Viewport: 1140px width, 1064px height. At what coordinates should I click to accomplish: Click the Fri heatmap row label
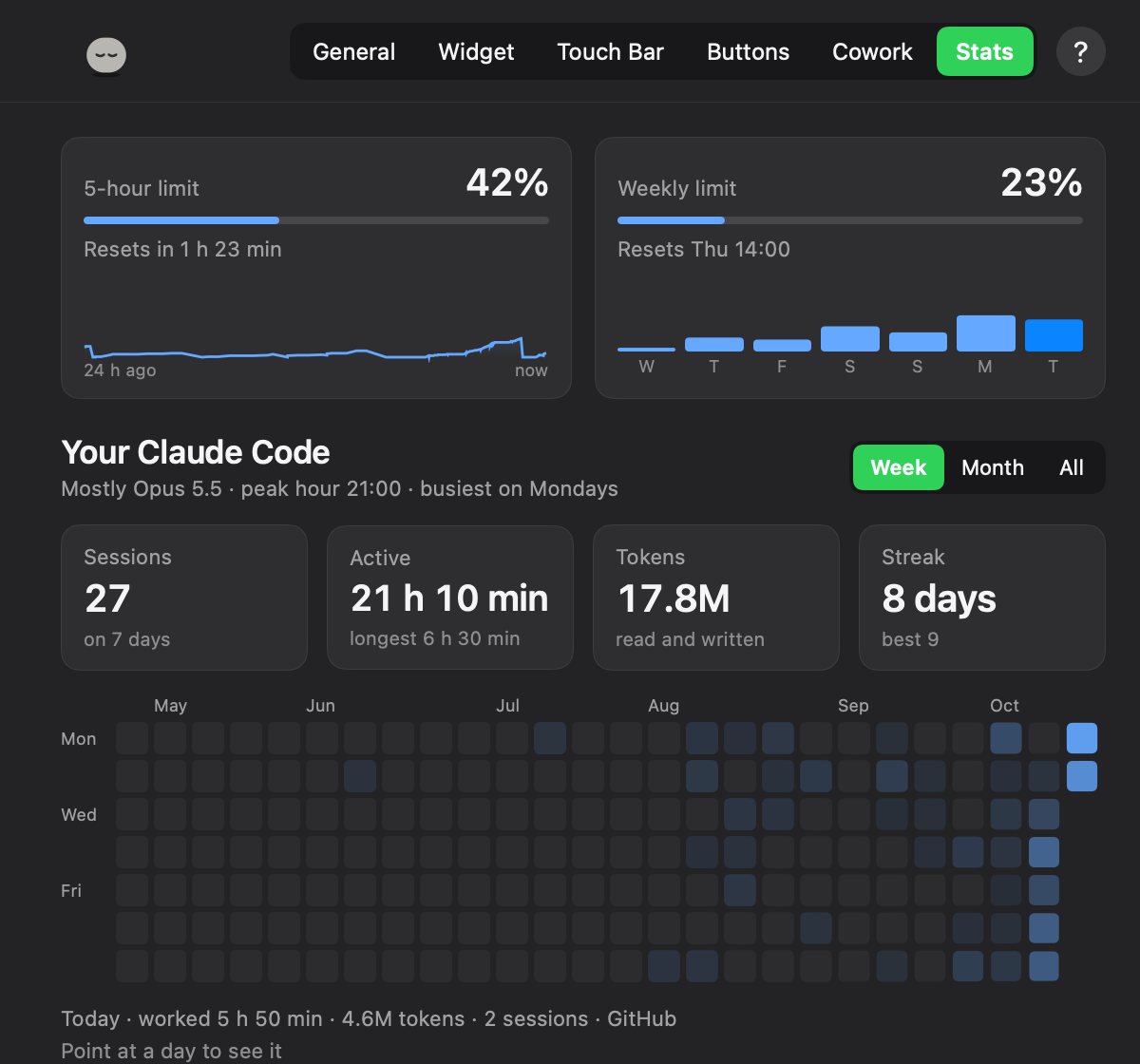[x=71, y=890]
